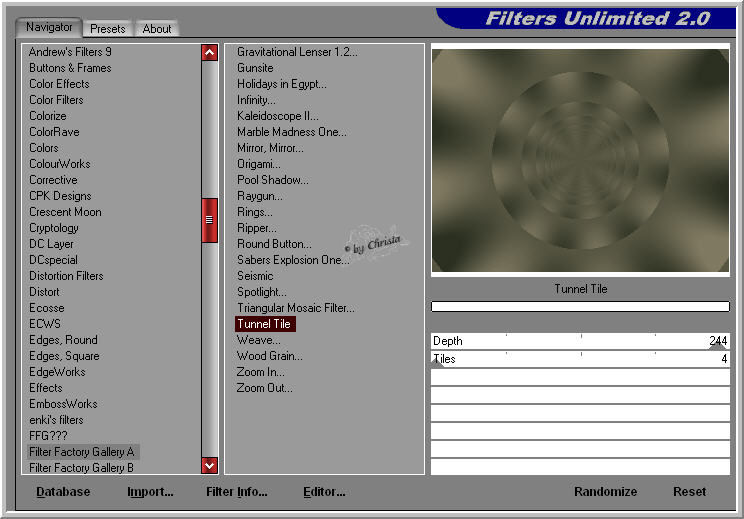The width and height of the screenshot is (744, 519).
Task: Adjust the Tiles slider
Action: [x=580, y=359]
